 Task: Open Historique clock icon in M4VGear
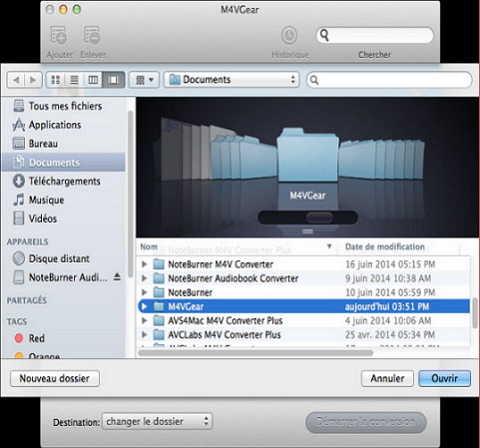(289, 35)
